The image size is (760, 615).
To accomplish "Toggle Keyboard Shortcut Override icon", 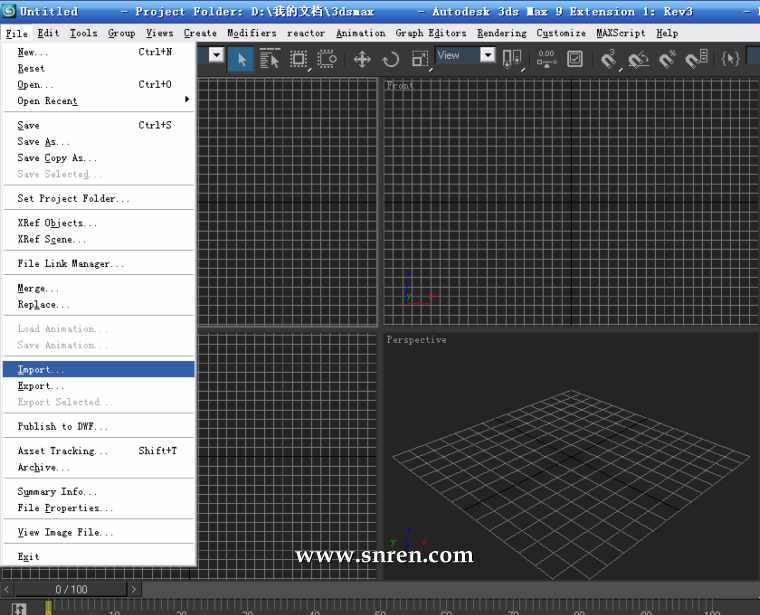I will [x=575, y=59].
